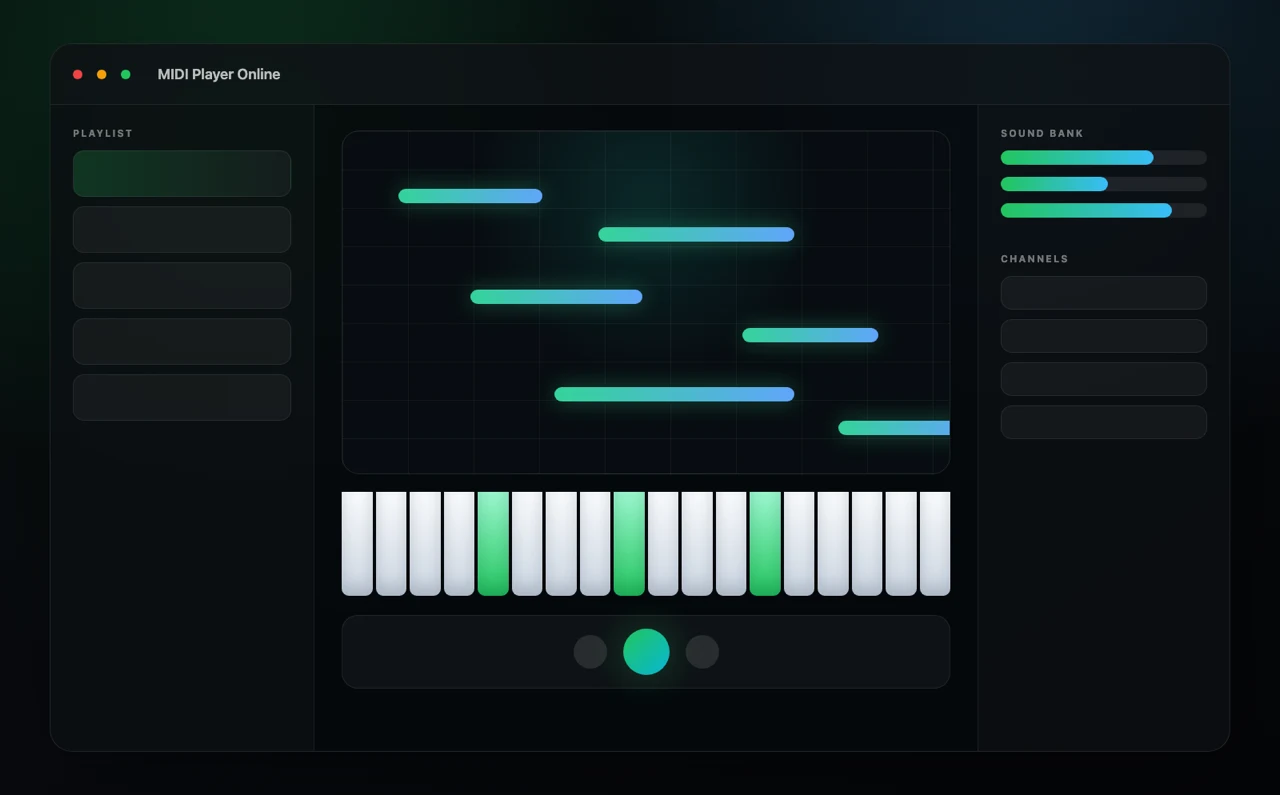Select the fourth and last Channels row
Screen dimensions: 1280x795
(x=1104, y=422)
